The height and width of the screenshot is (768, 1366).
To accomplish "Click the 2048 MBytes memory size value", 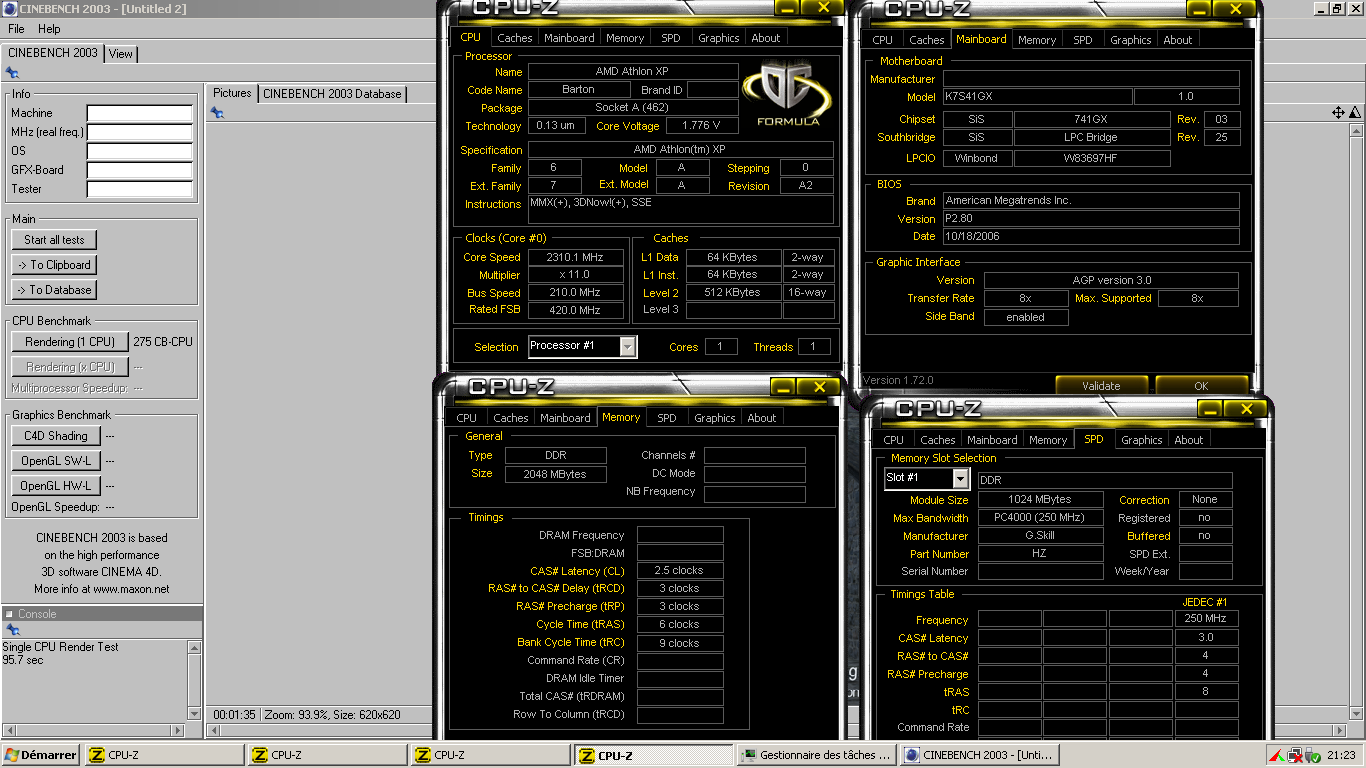I will tap(555, 474).
